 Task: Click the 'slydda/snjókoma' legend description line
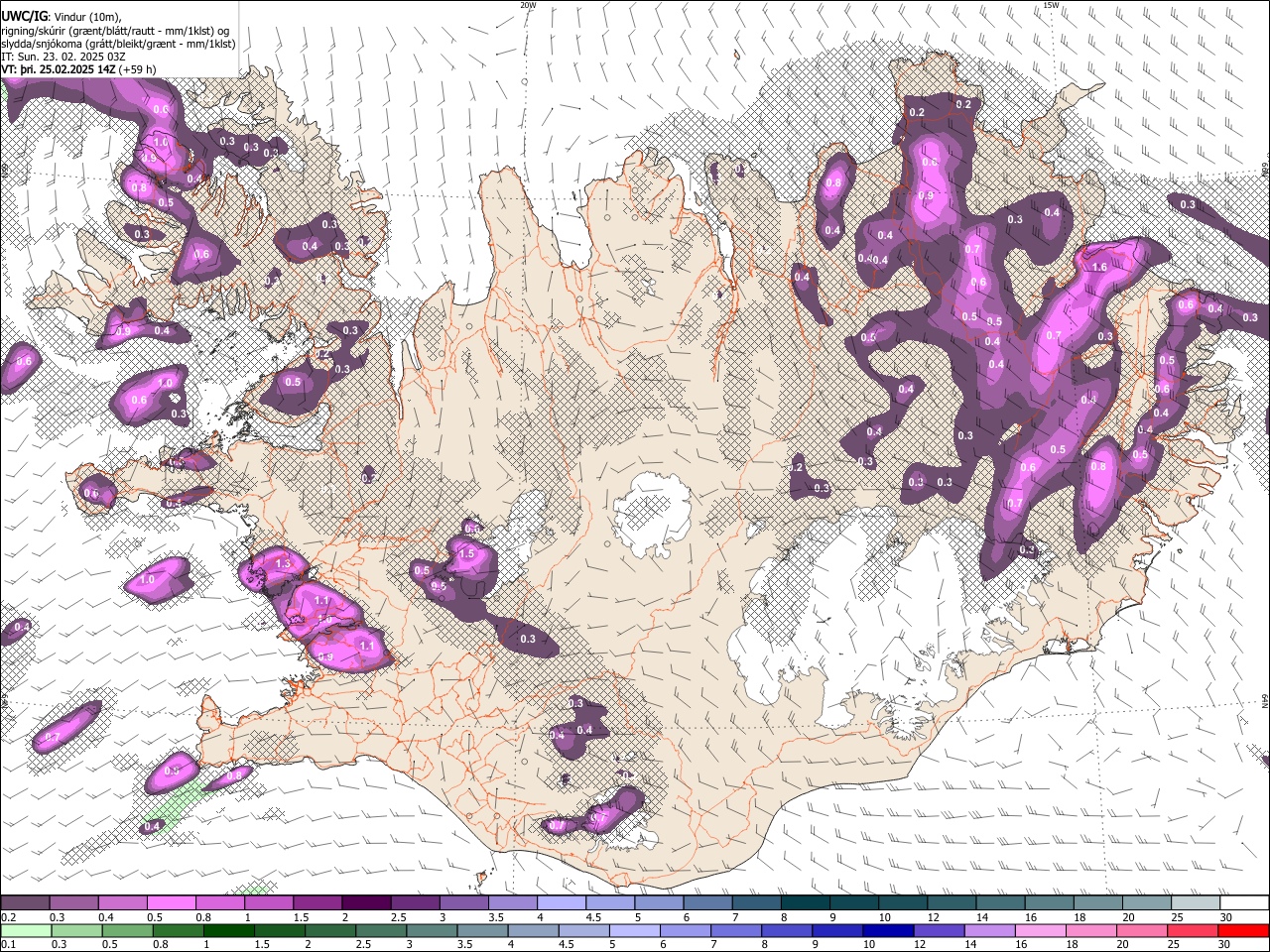pyautogui.click(x=118, y=44)
